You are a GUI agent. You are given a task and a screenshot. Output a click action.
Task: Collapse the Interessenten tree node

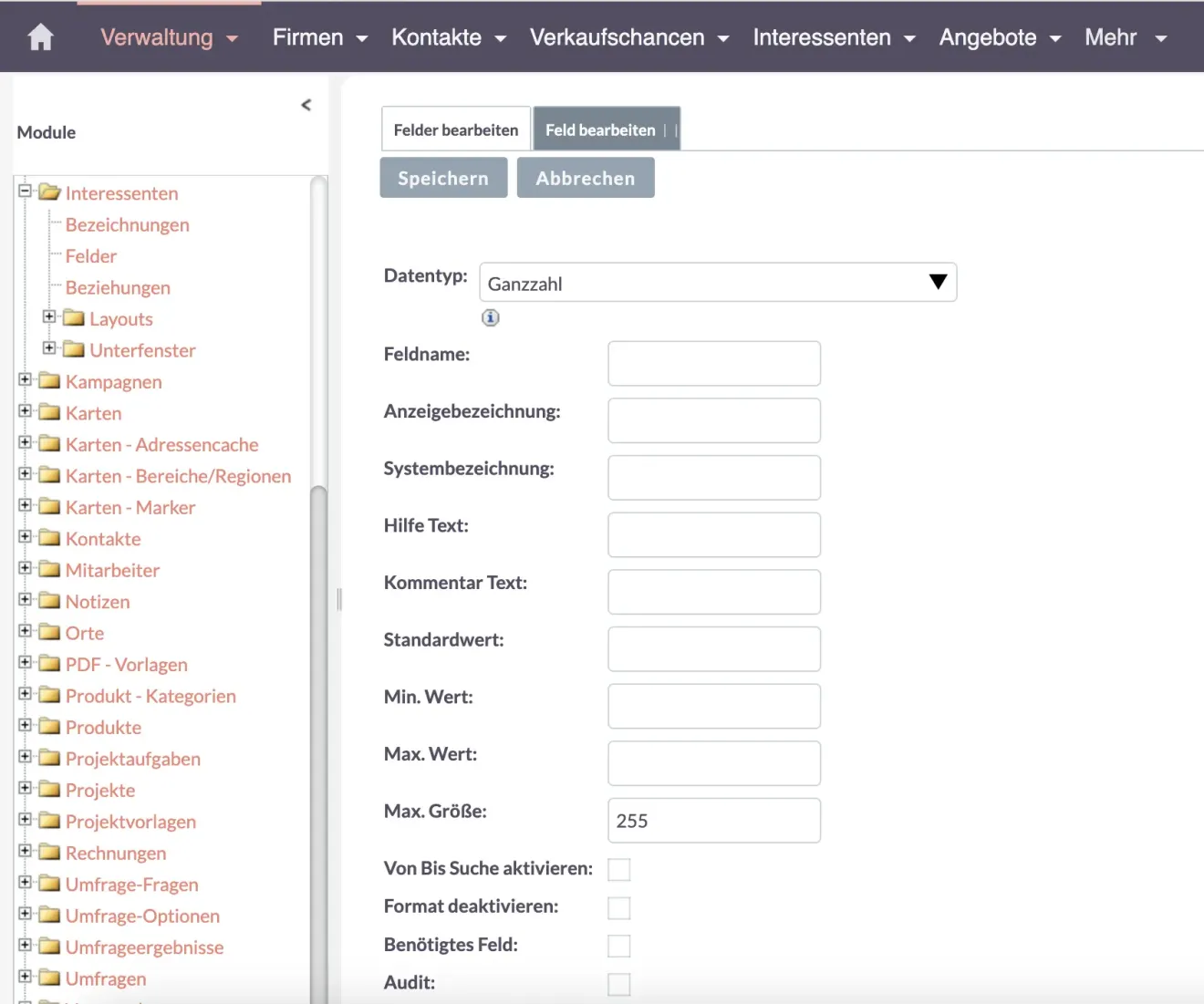(x=26, y=191)
